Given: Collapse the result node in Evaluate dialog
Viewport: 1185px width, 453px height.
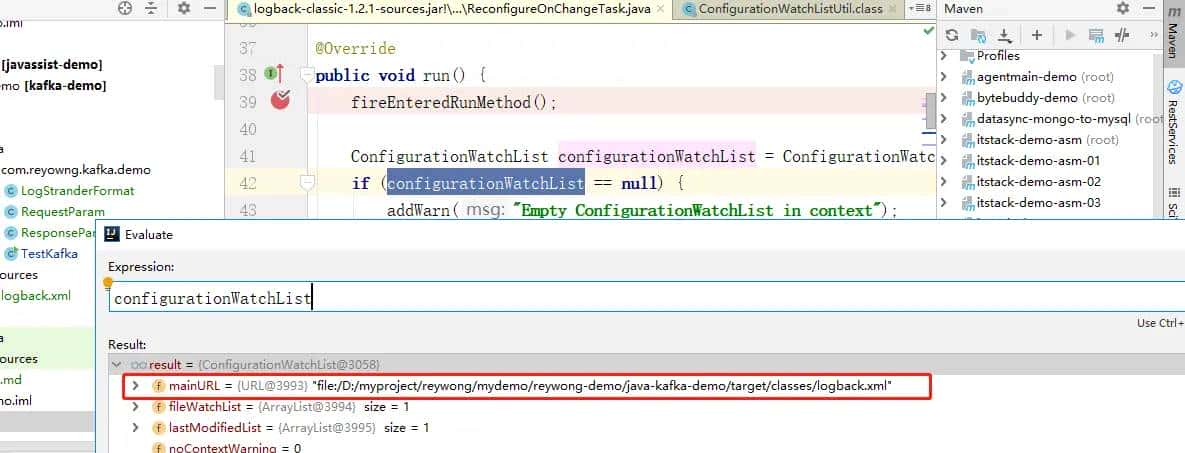Looking at the screenshot, I should (118, 365).
